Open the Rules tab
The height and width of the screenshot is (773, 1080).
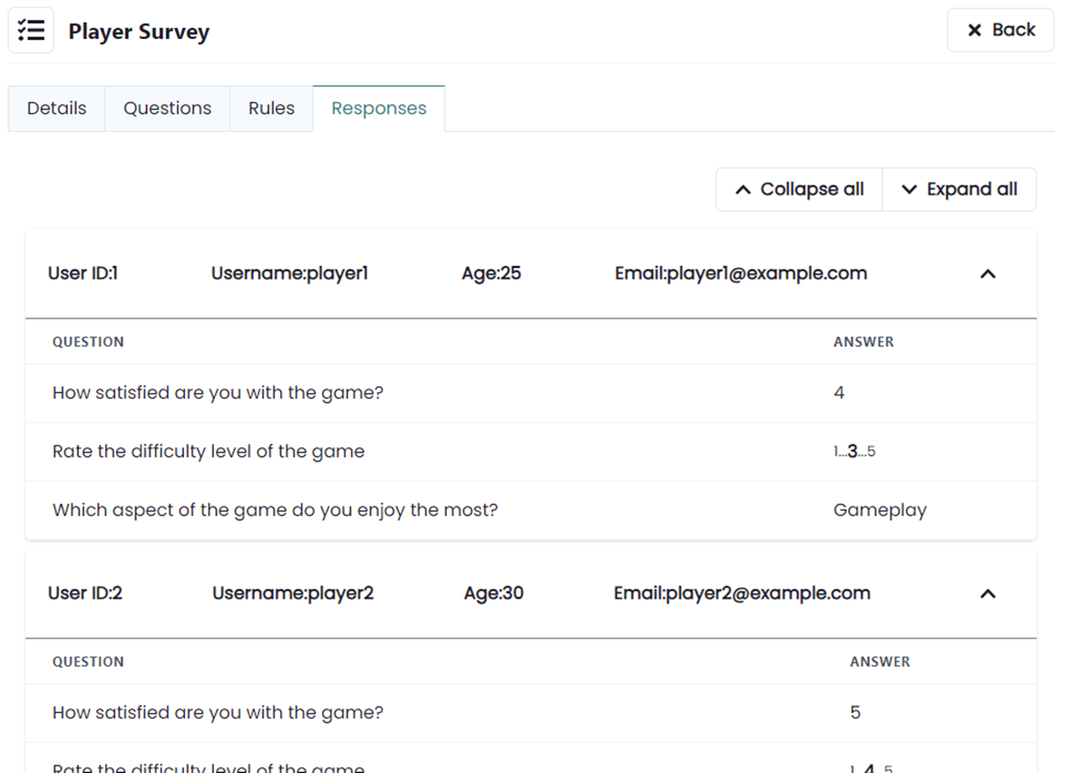(x=271, y=108)
